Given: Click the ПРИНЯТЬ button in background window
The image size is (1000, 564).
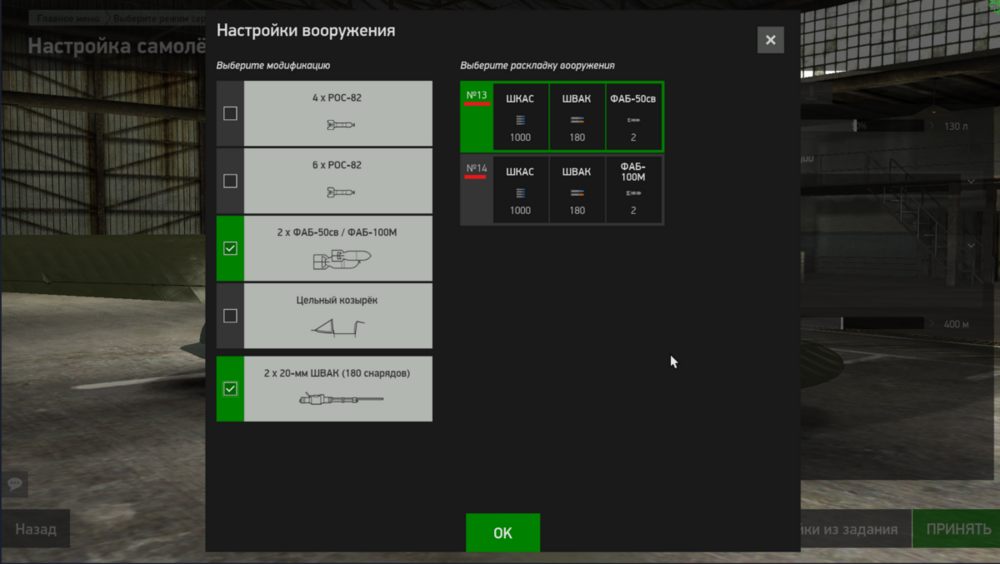Looking at the screenshot, I should pyautogui.click(x=958, y=529).
